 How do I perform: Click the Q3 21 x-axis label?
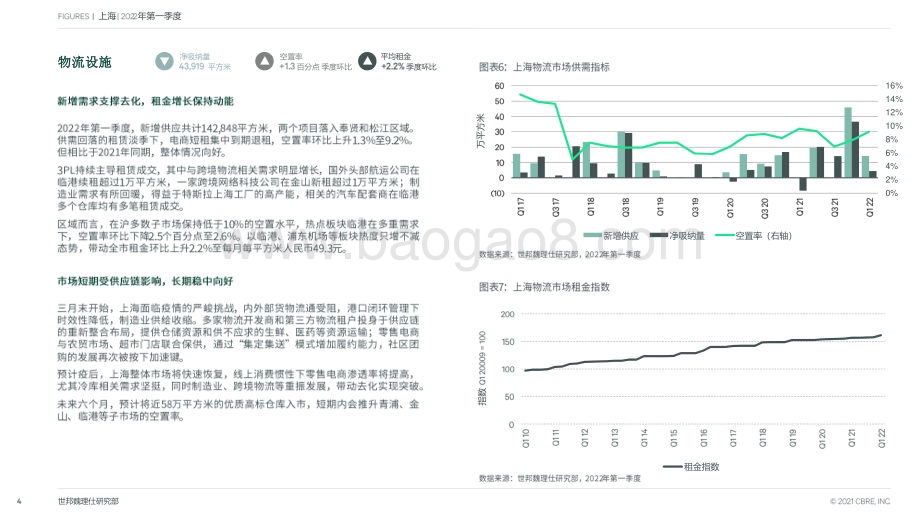[834, 207]
